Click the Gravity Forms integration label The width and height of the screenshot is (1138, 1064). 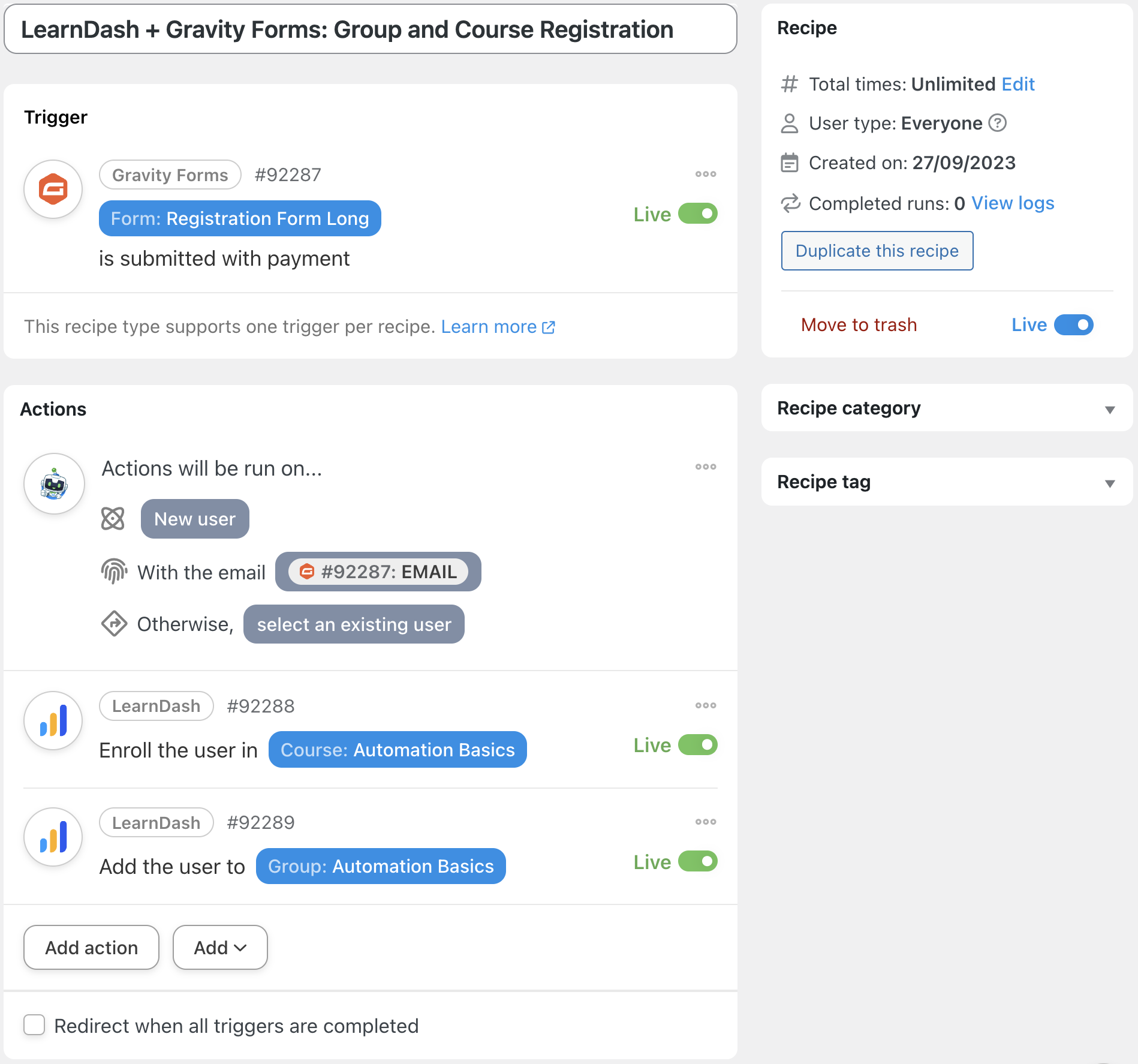[x=170, y=175]
